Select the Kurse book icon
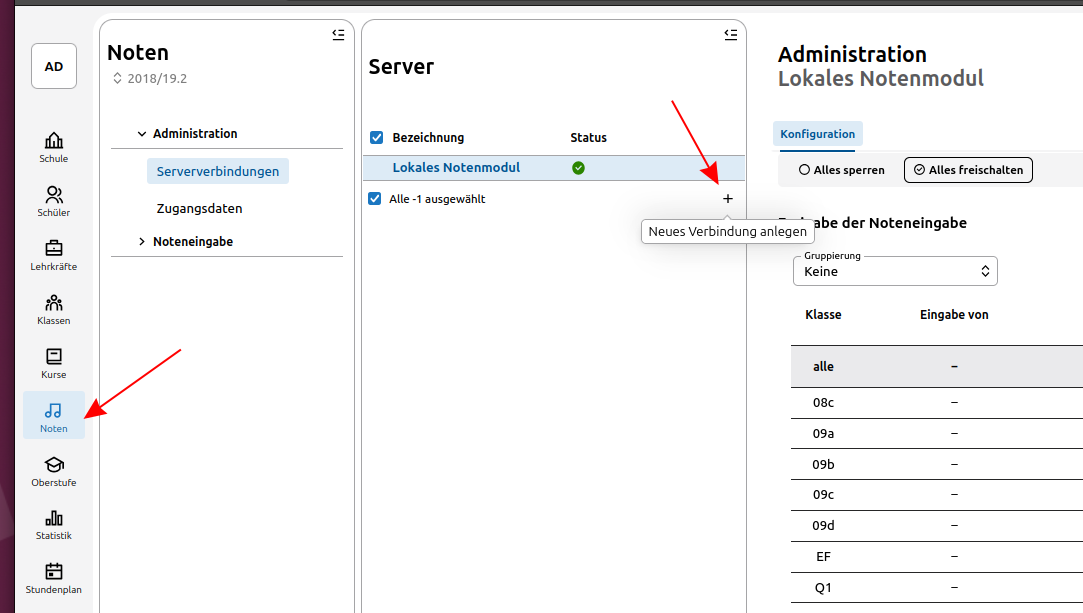The width and height of the screenshot is (1083, 613). (x=54, y=362)
